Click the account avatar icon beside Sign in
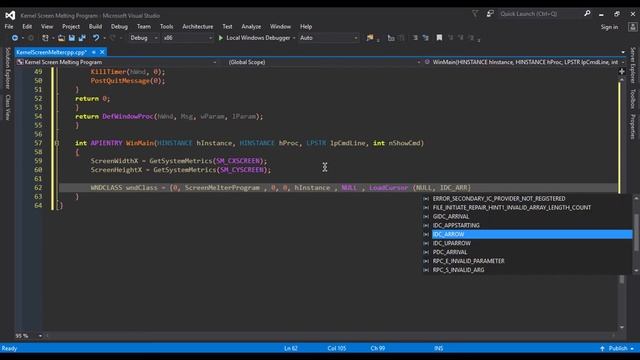The height and width of the screenshot is (360, 640). pos(633,27)
